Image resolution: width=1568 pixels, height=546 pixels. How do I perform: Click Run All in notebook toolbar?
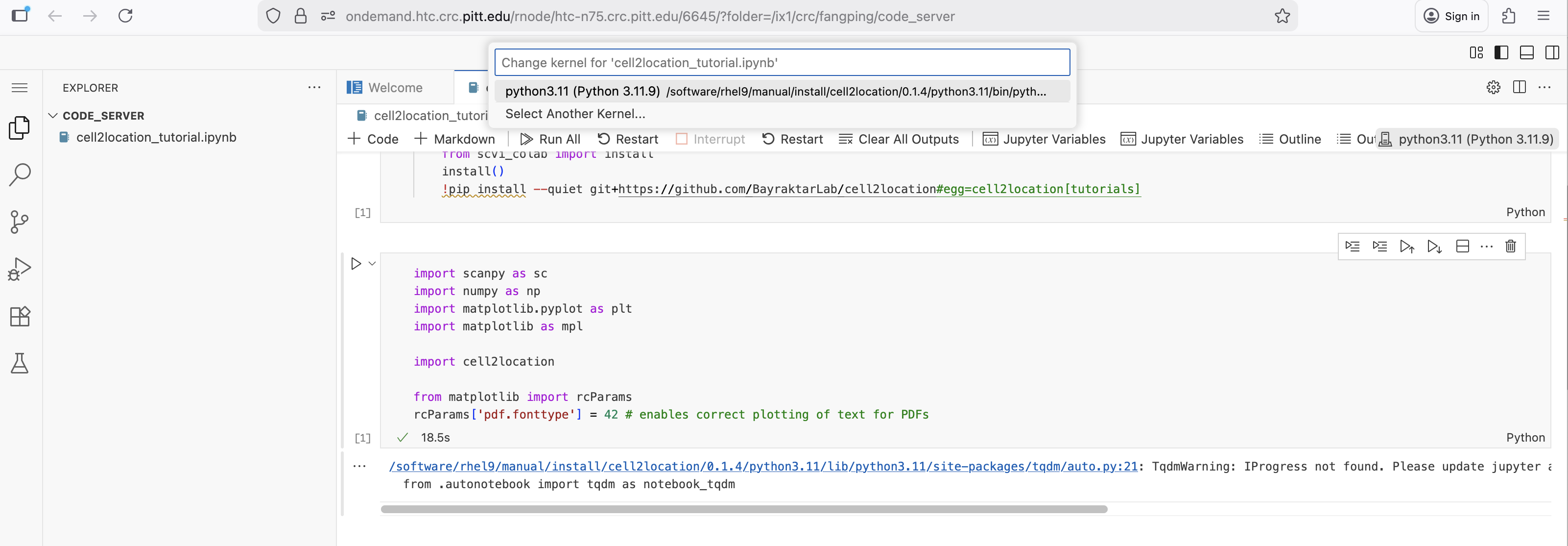point(550,140)
